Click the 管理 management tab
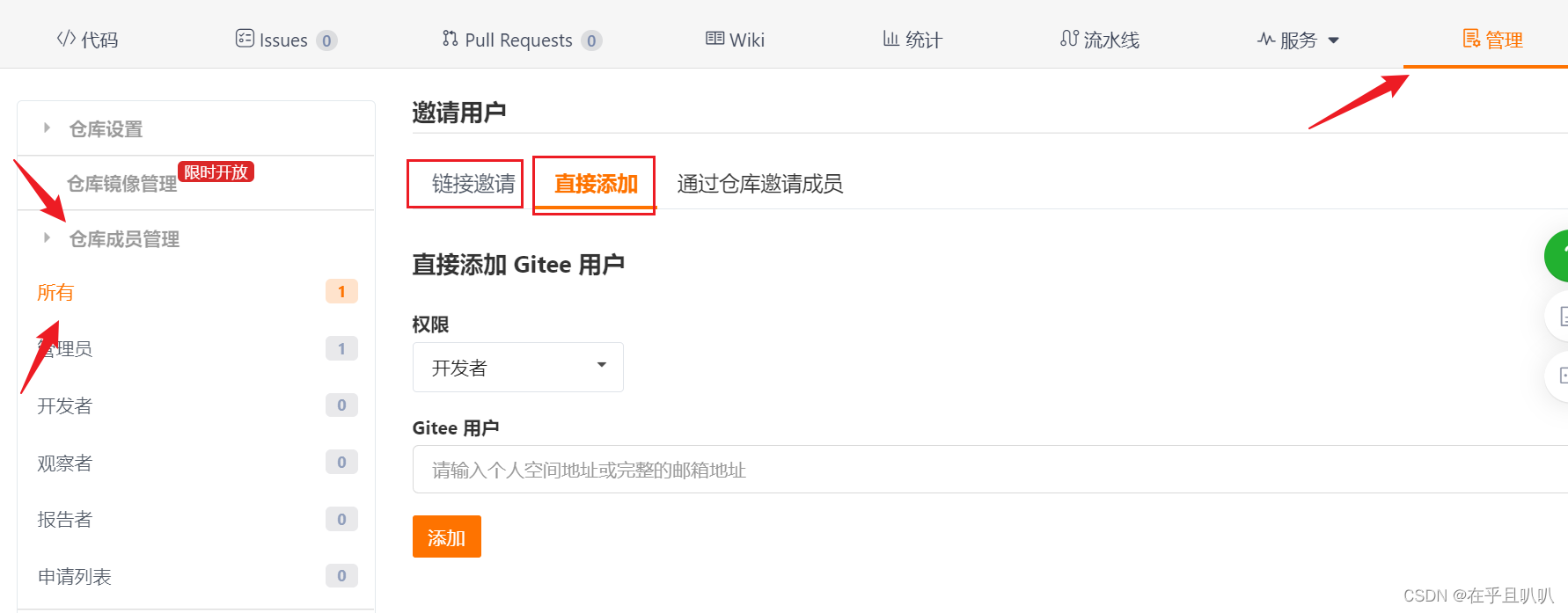 pyautogui.click(x=1492, y=40)
